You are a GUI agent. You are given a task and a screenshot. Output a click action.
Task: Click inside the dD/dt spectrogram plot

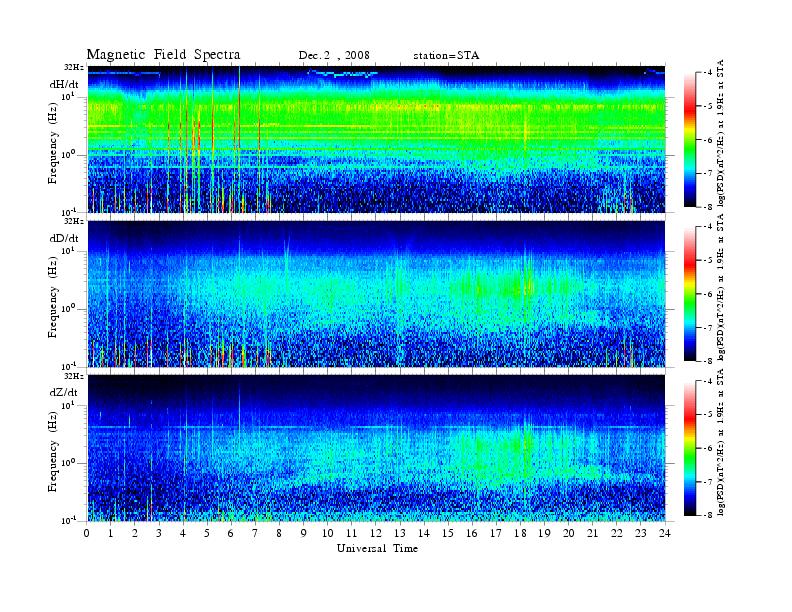(x=376, y=294)
